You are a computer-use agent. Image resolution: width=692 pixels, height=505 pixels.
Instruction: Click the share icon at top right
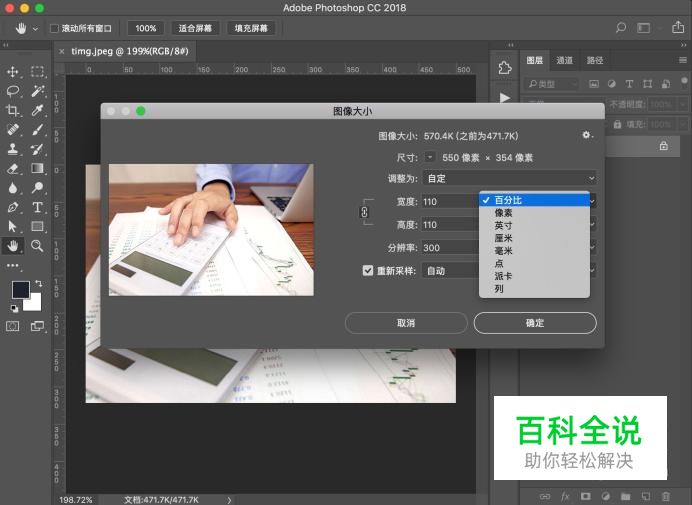[x=678, y=27]
